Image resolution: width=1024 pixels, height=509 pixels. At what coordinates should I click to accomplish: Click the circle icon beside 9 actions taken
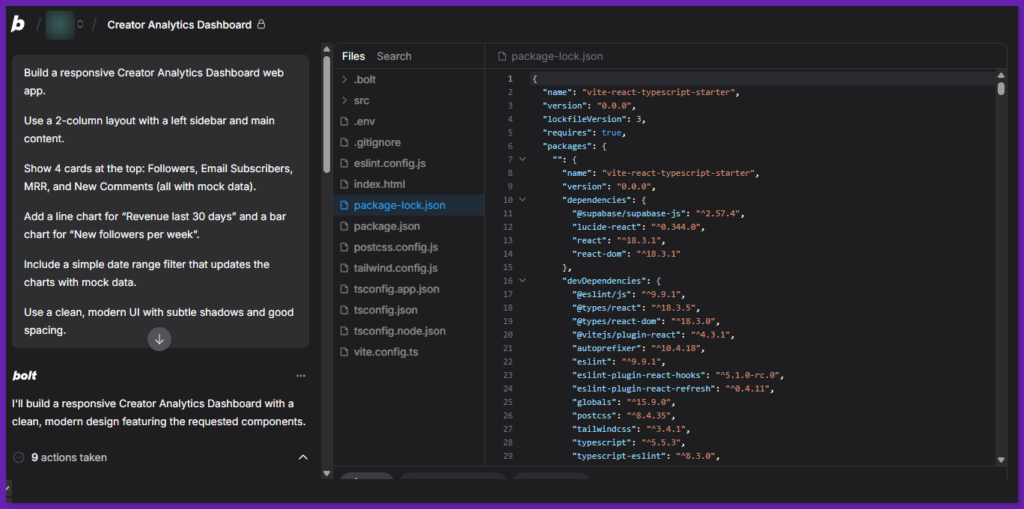coord(19,457)
